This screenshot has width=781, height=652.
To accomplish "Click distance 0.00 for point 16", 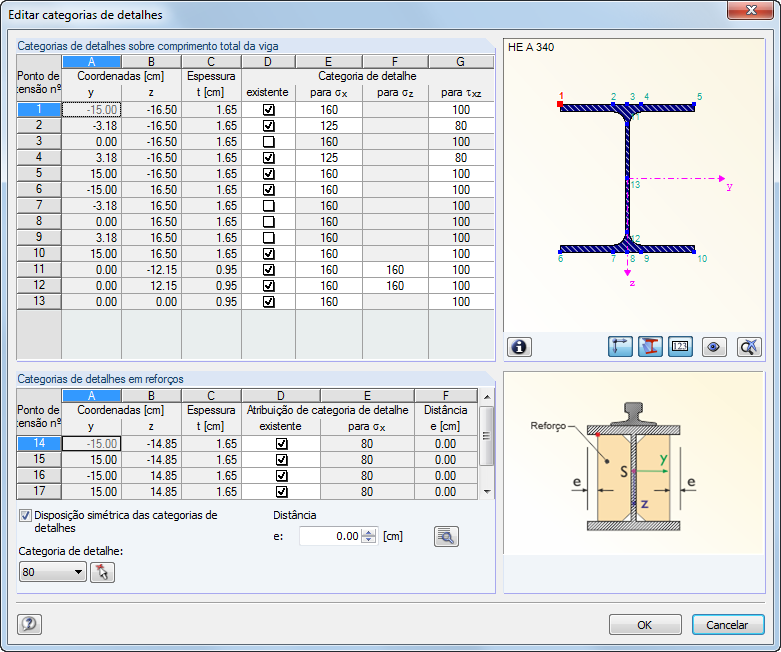I will [x=445, y=475].
